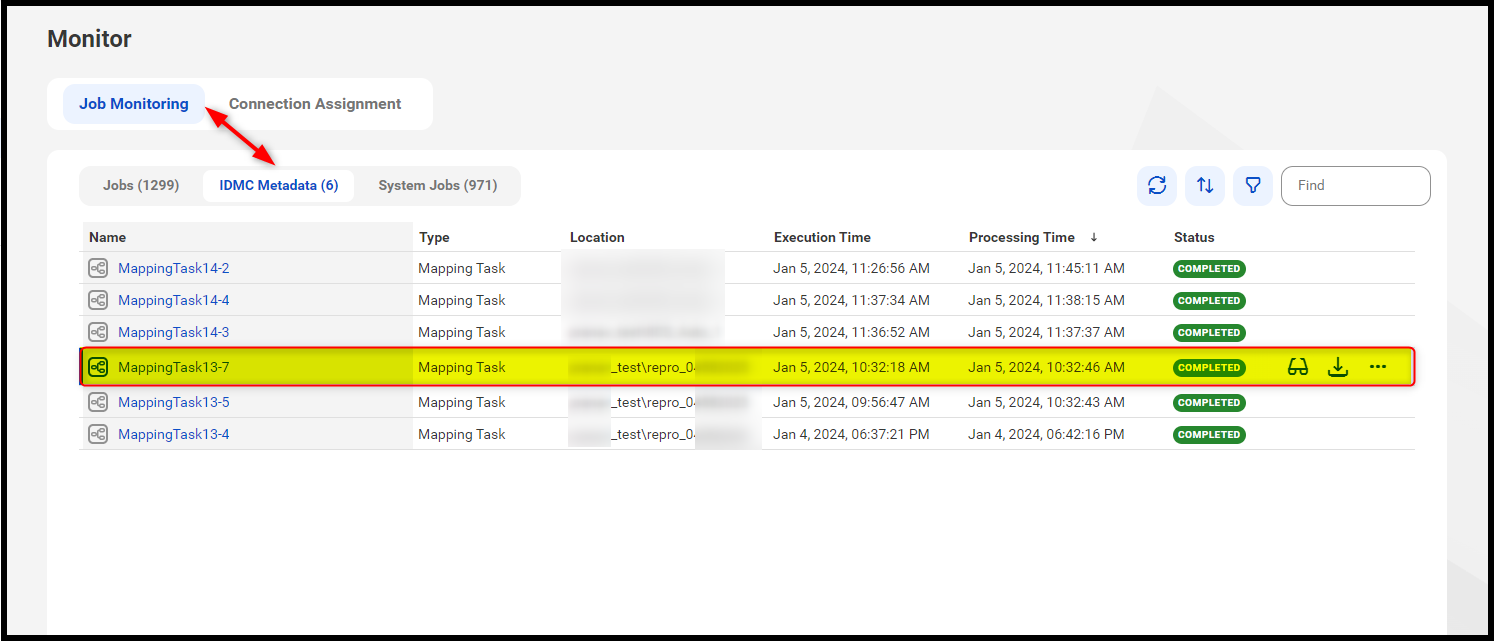Open MappingTask14-3 job link

[x=174, y=332]
